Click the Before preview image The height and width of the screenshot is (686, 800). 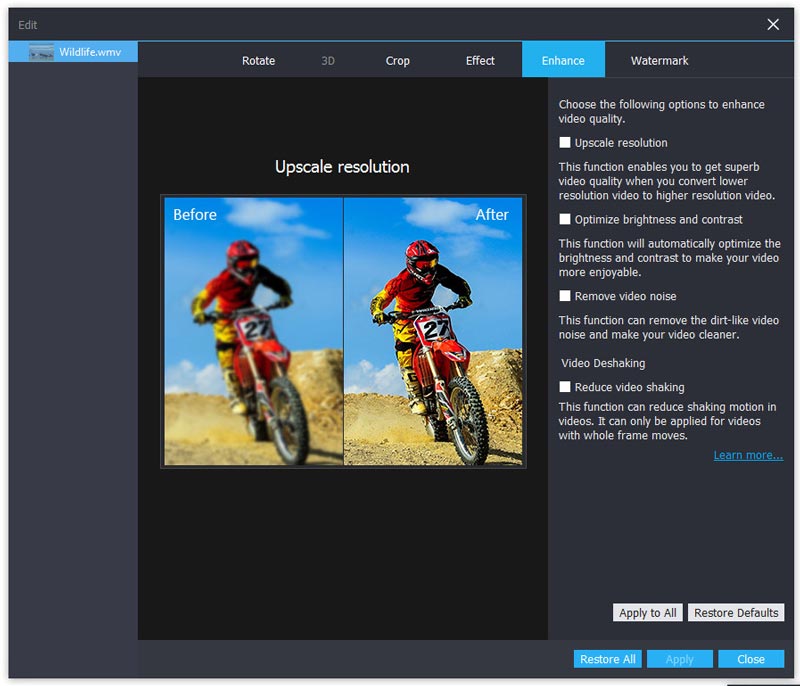[x=253, y=331]
